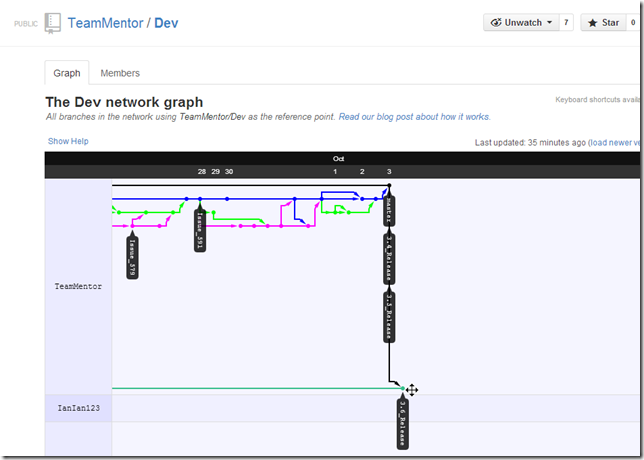Click the star icon in Star button

pyautogui.click(x=591, y=22)
